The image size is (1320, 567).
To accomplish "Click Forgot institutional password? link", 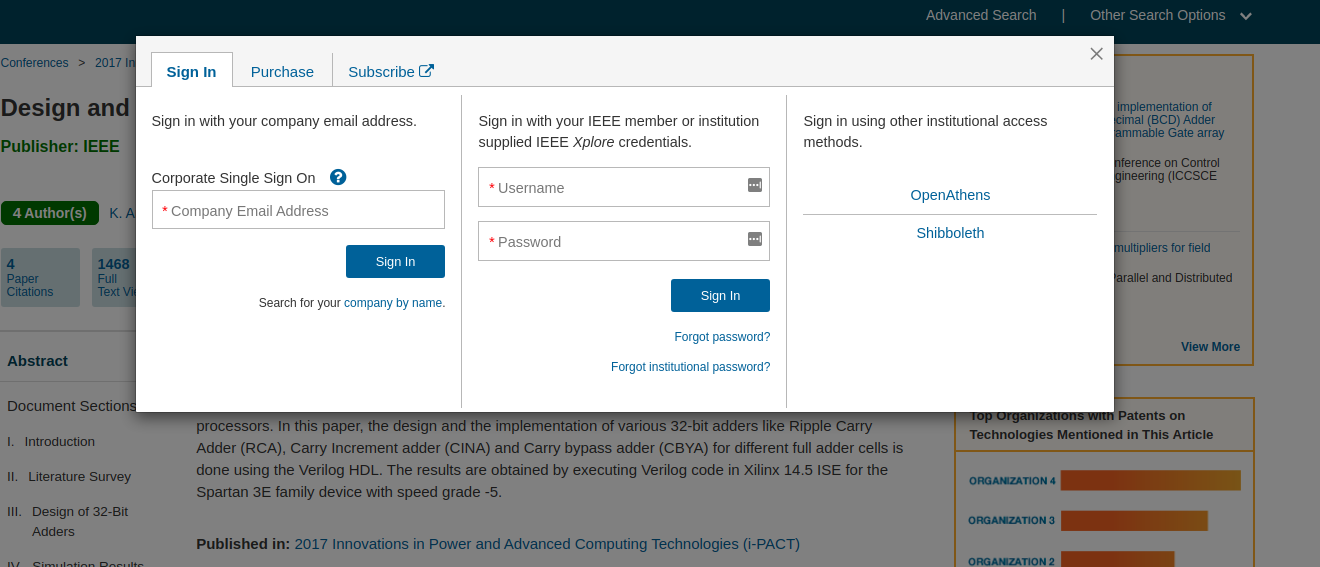I will point(690,367).
